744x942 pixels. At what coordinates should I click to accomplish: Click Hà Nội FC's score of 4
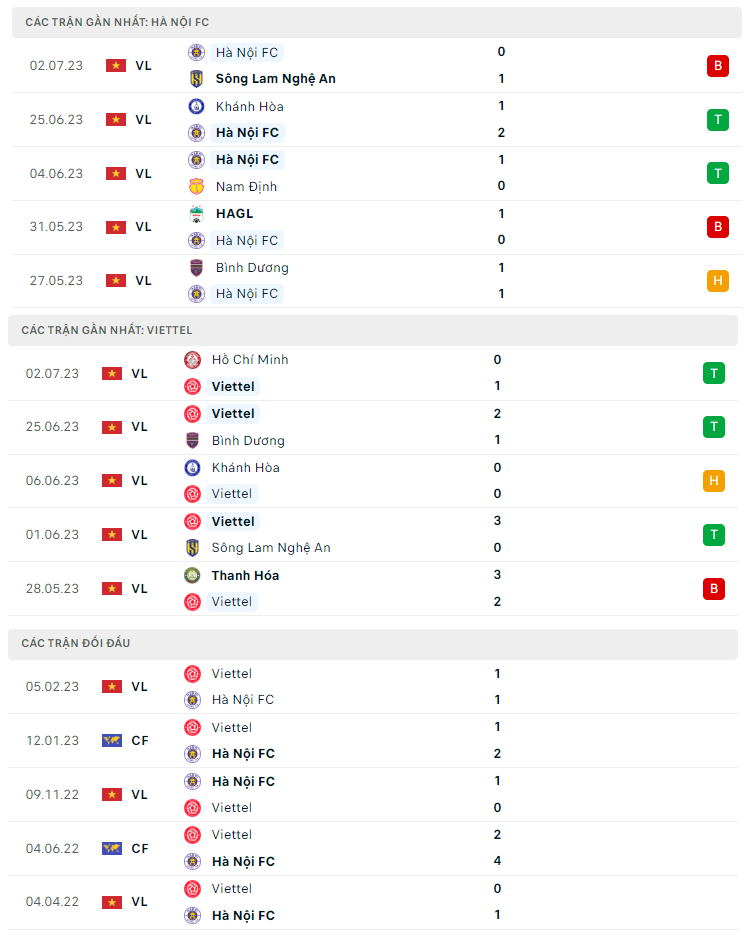tap(498, 861)
